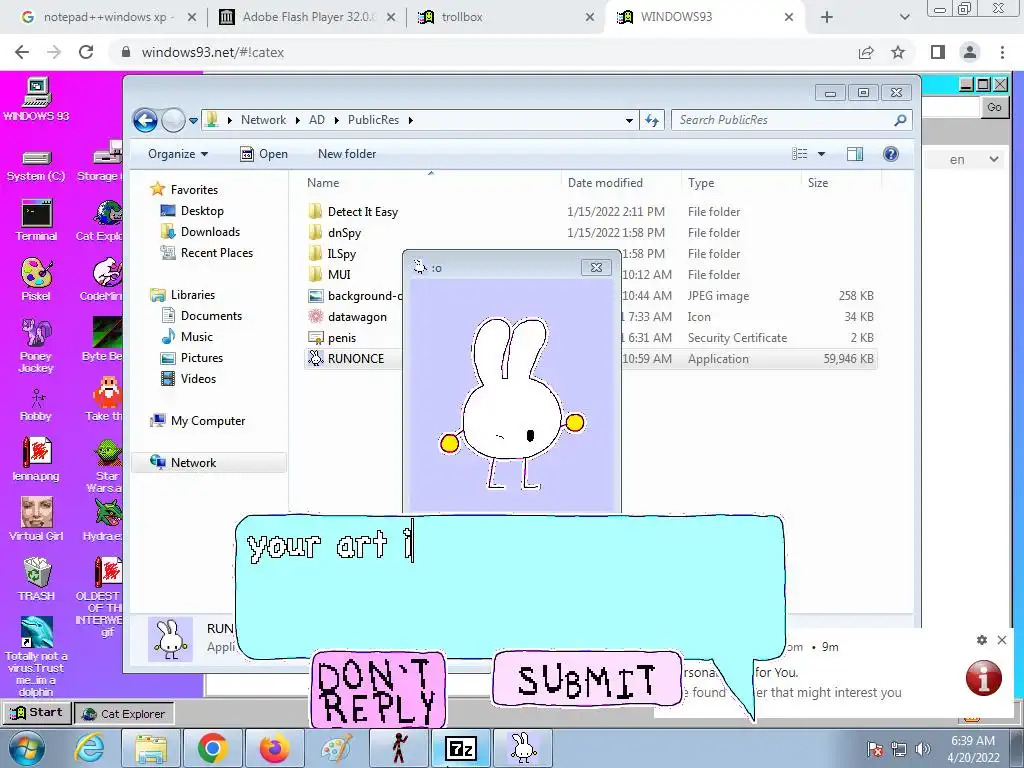1024x768 pixels.
Task: Select the datawagon icon file
Action: pos(357,317)
